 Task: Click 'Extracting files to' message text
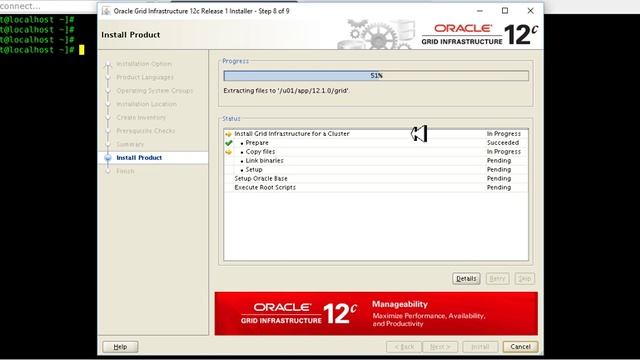click(287, 91)
